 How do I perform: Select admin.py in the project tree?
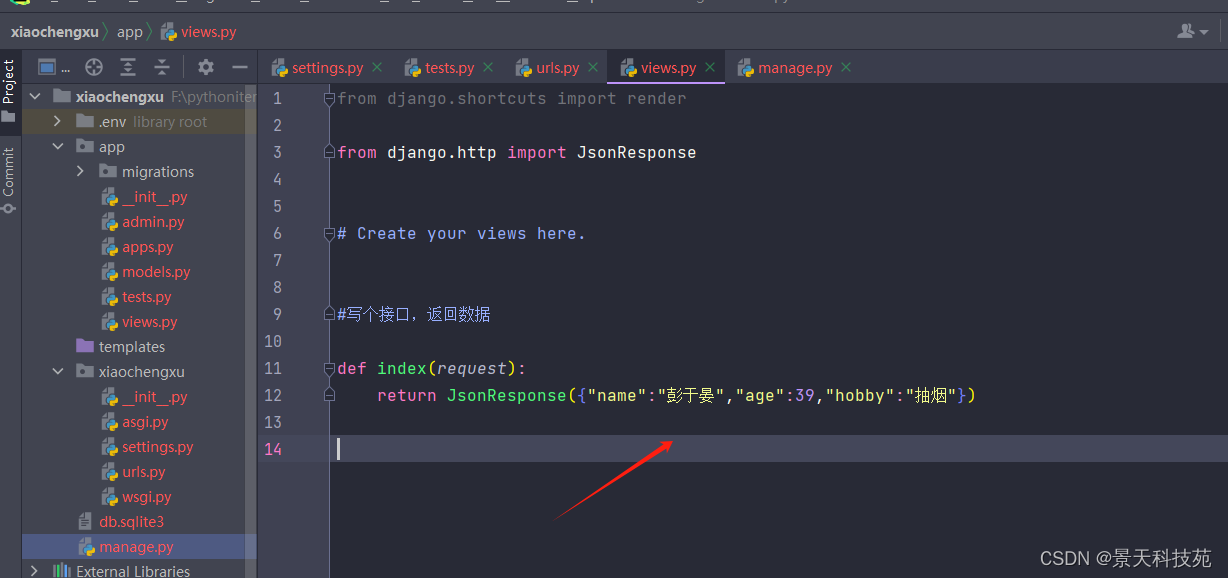point(153,222)
